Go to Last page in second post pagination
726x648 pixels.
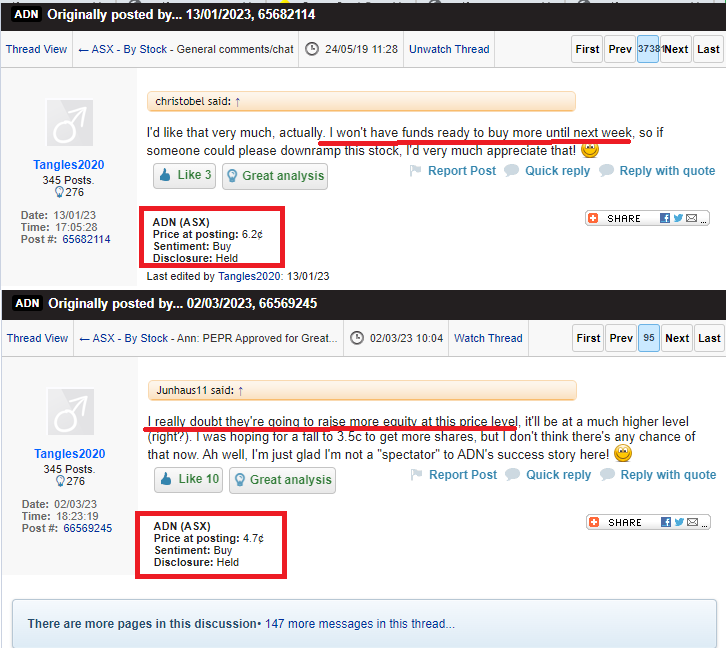(709, 338)
